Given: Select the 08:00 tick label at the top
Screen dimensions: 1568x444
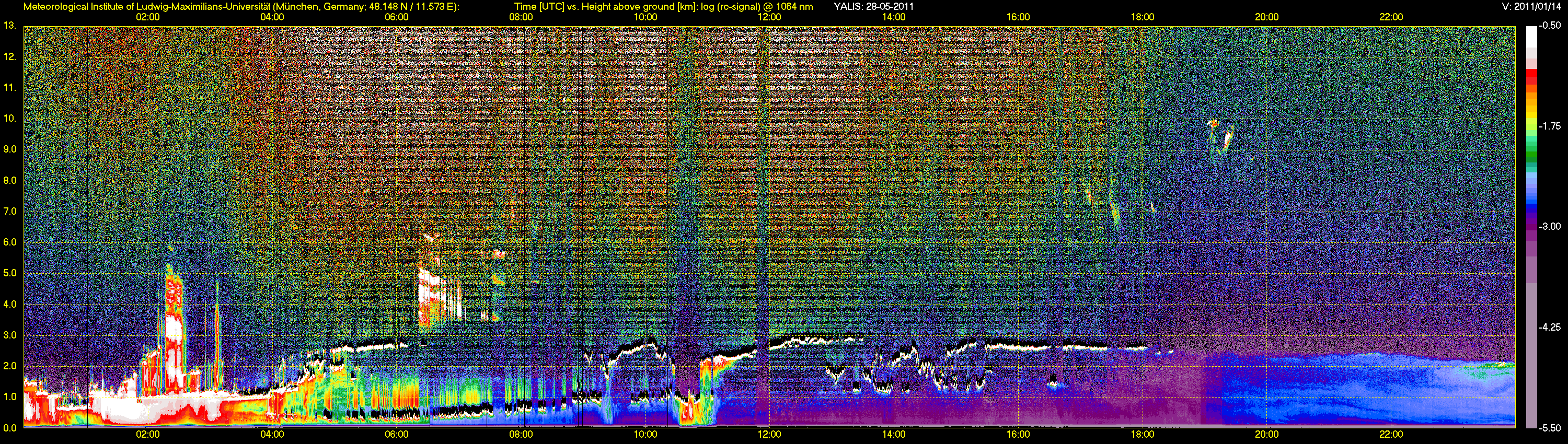Looking at the screenshot, I should pyautogui.click(x=521, y=17).
